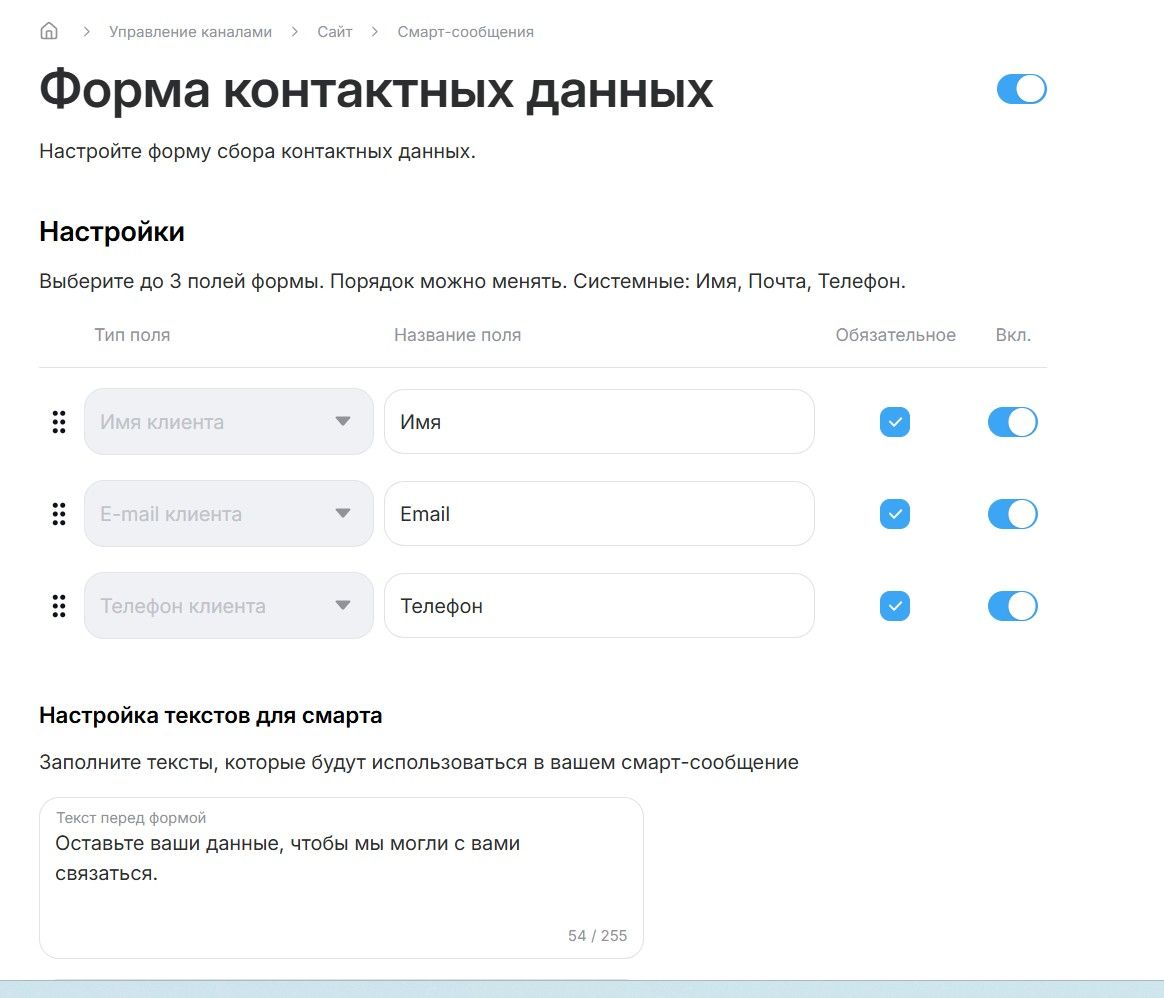Switch off the Телефон field toggle

1012,606
